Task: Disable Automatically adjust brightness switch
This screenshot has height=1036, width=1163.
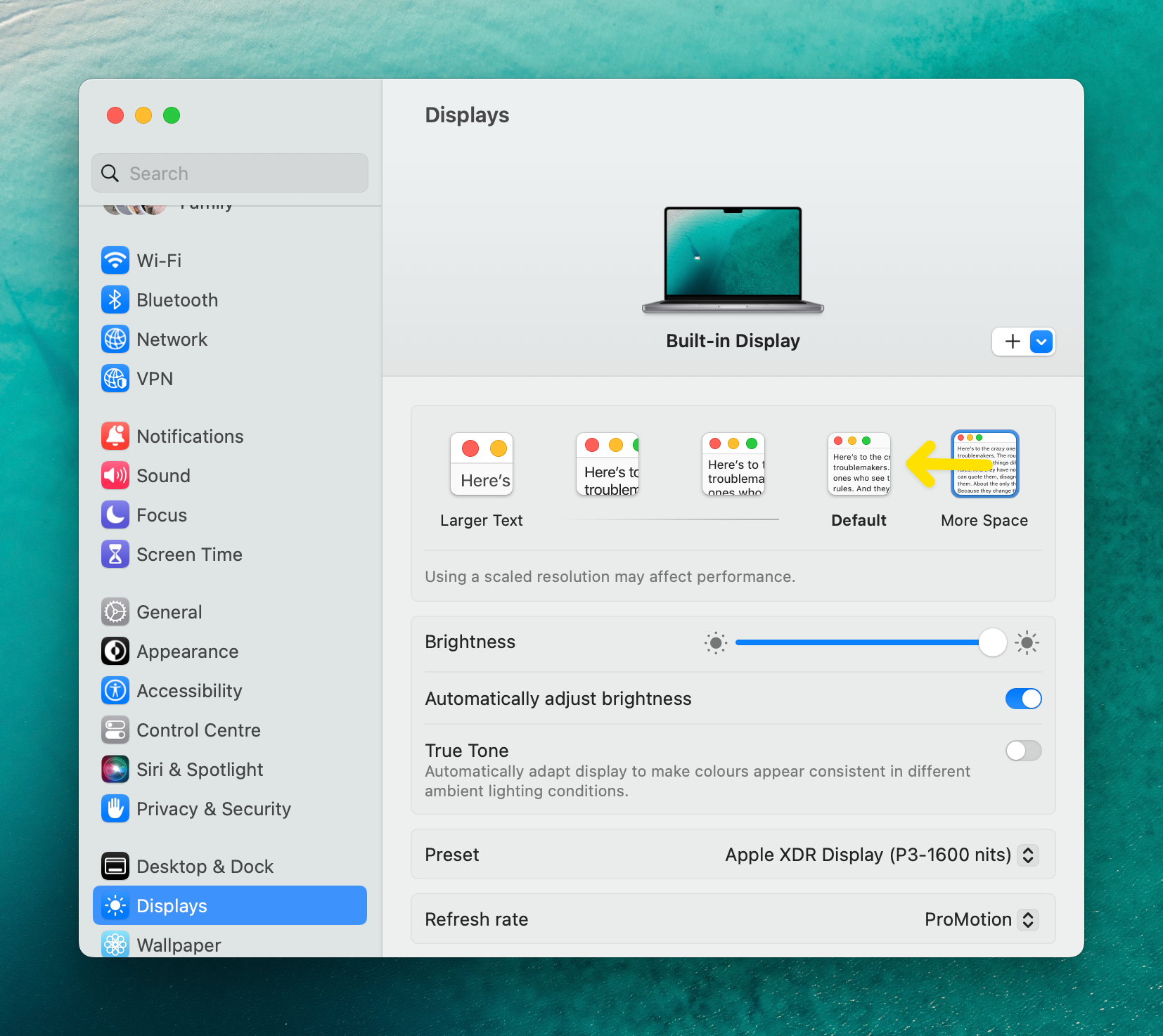Action: tap(1023, 699)
